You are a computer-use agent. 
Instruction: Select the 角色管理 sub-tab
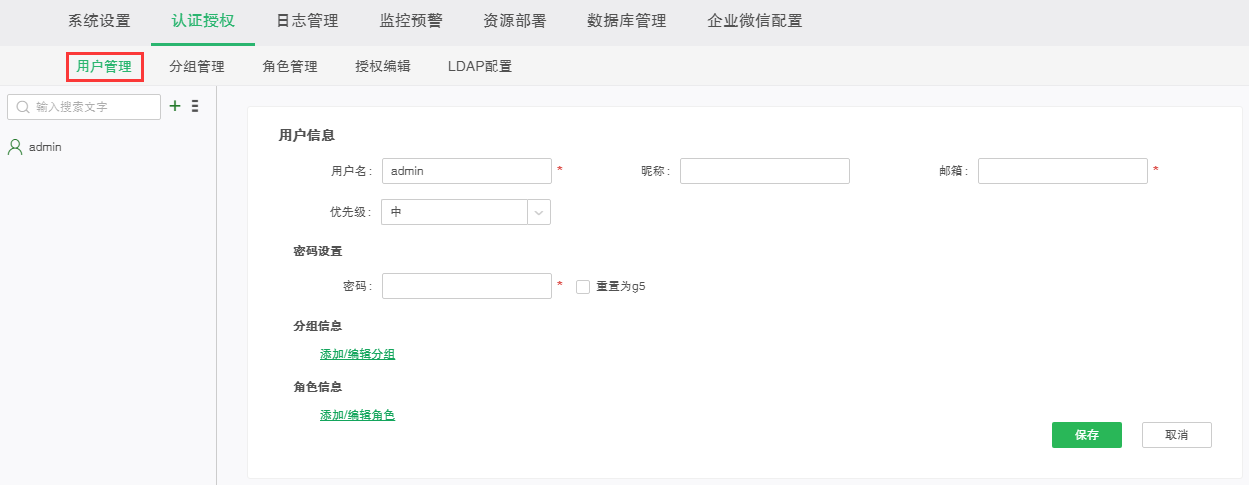pyautogui.click(x=290, y=67)
